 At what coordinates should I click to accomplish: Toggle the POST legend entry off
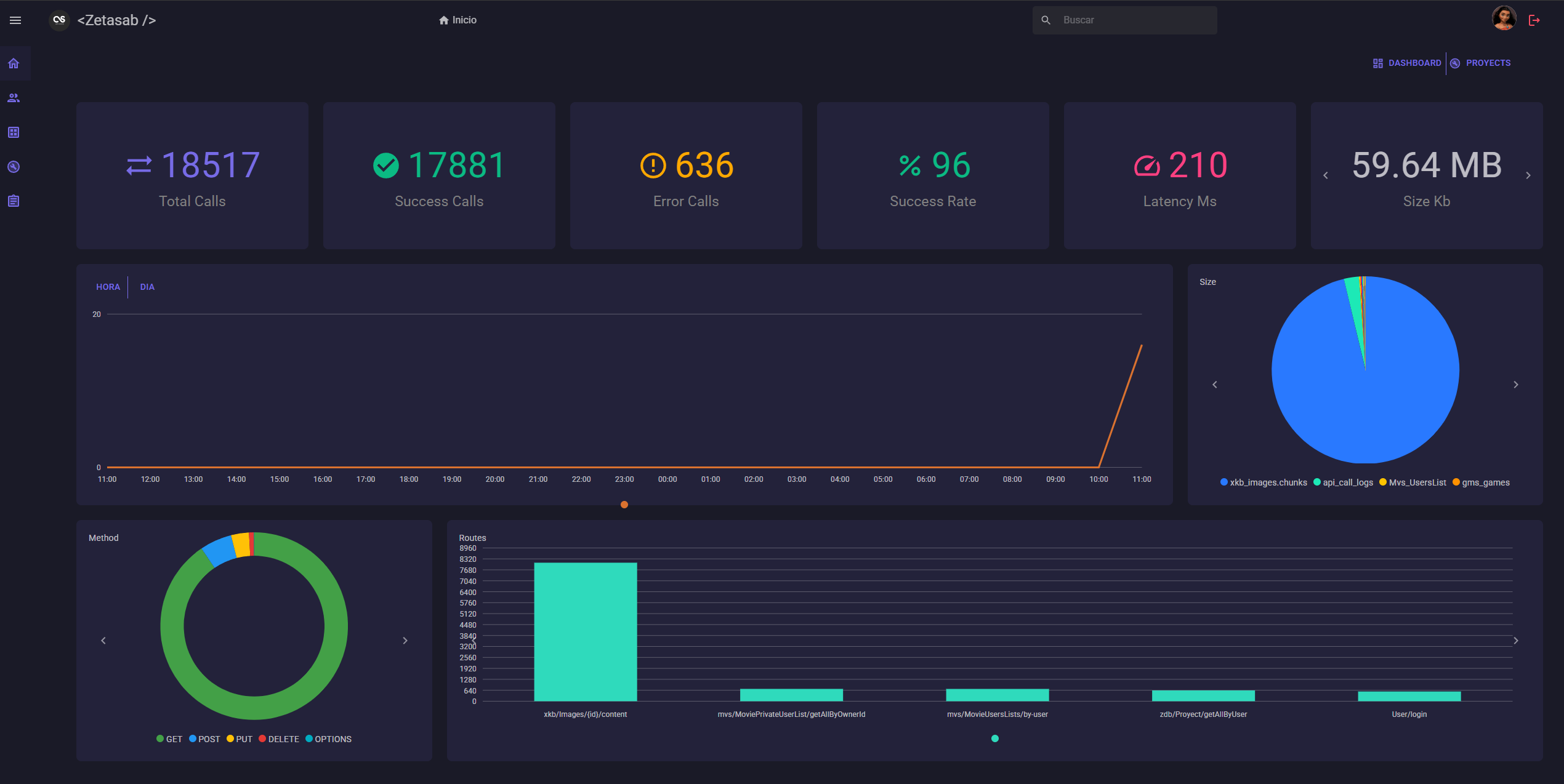203,738
